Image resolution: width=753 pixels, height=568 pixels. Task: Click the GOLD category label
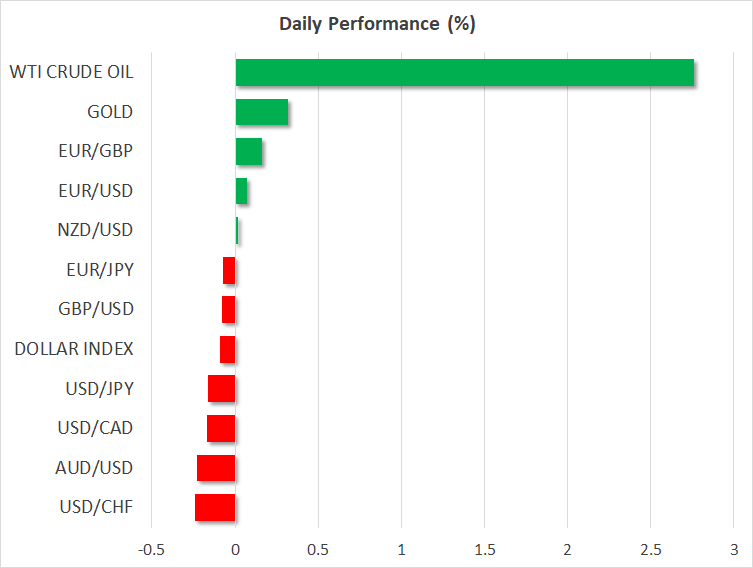(x=110, y=112)
